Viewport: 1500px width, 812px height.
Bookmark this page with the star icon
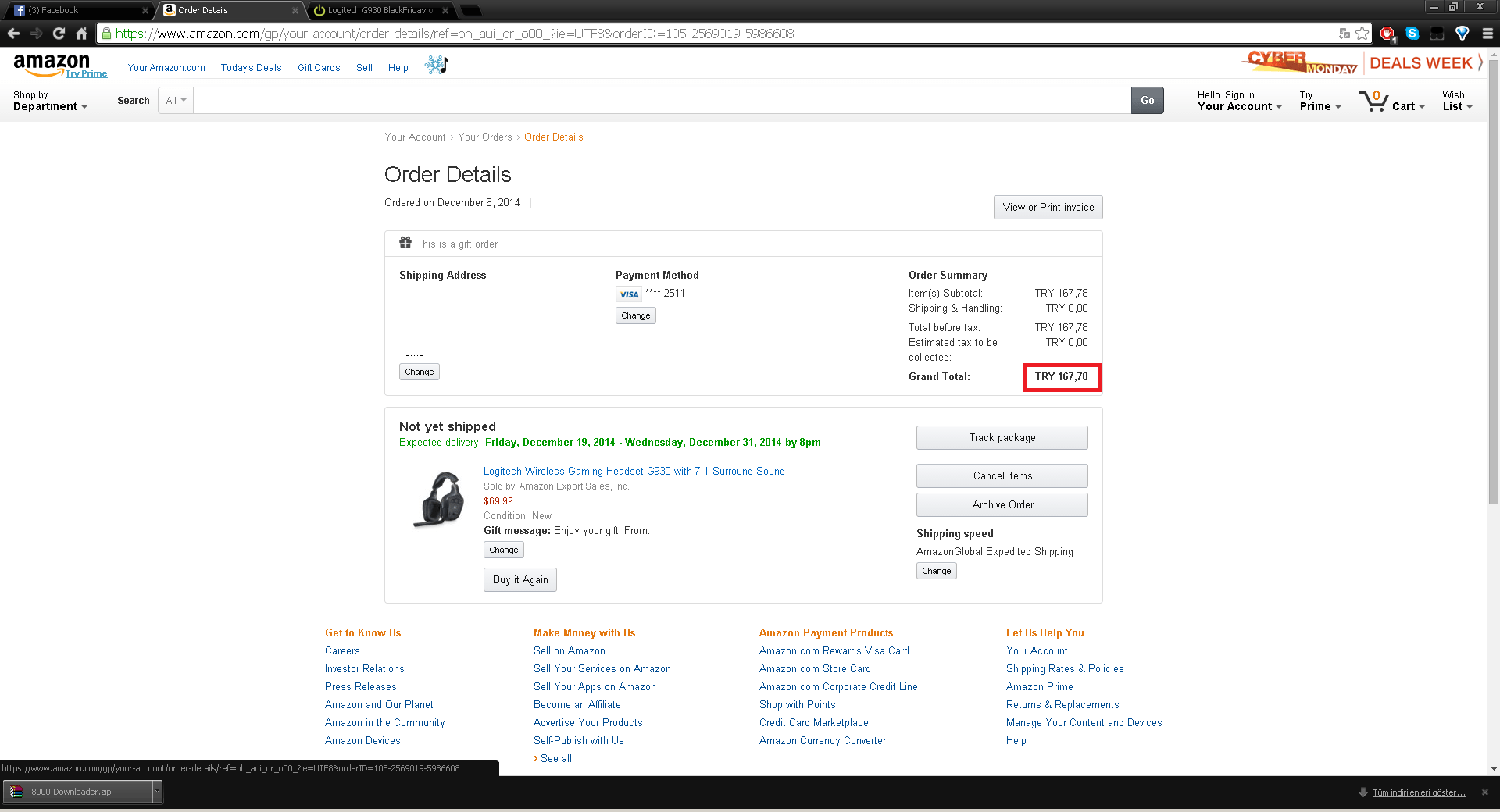click(x=1362, y=34)
